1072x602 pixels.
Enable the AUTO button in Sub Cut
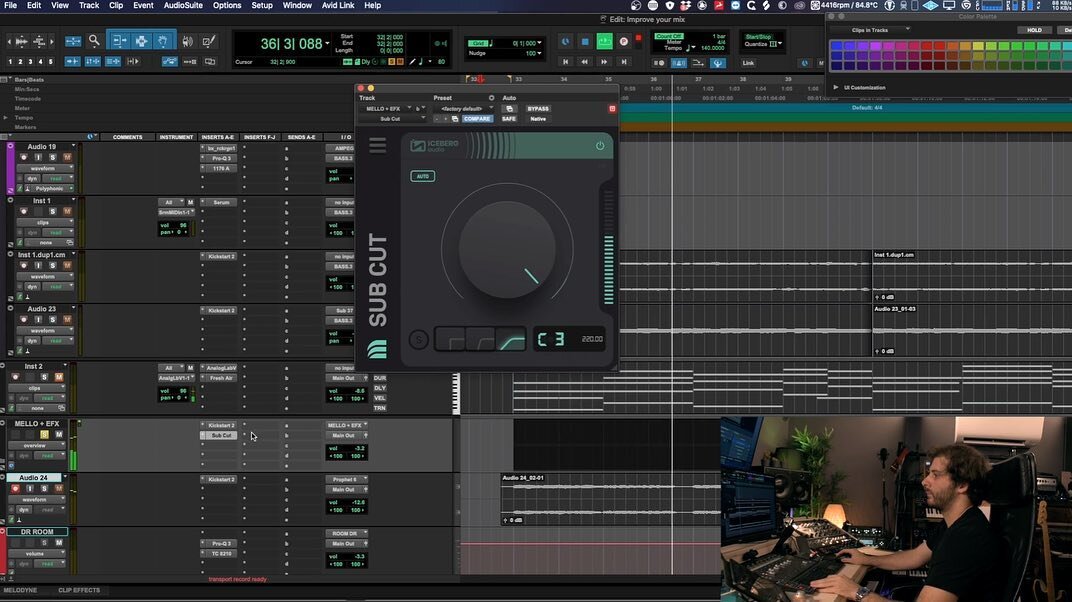(423, 176)
